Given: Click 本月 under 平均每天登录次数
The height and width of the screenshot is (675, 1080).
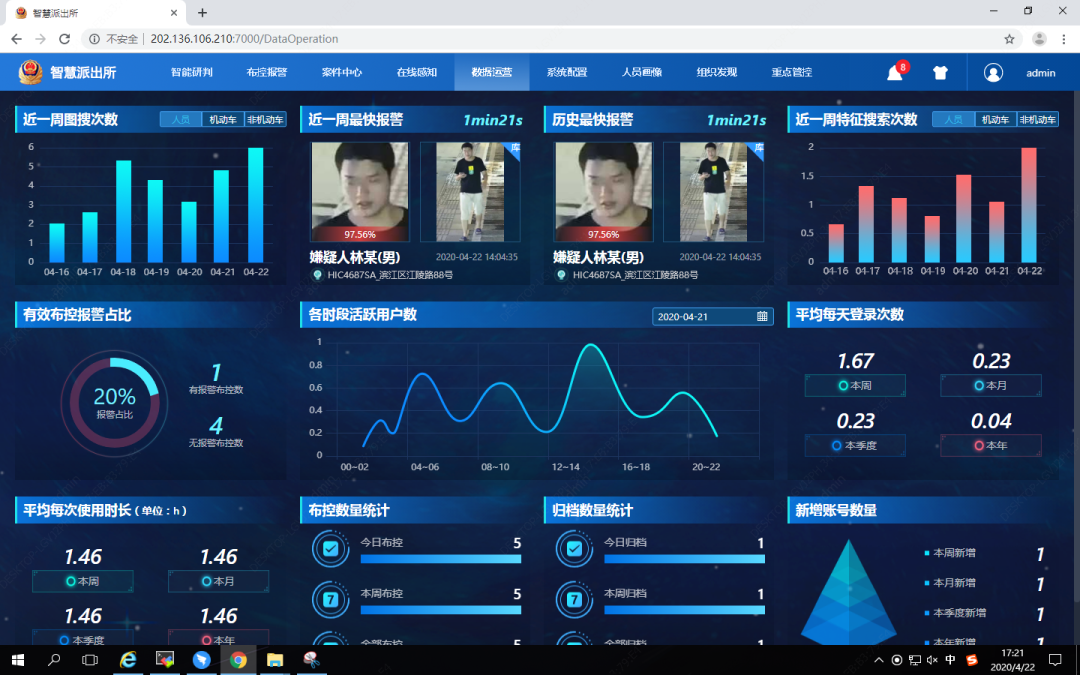Looking at the screenshot, I should click(990, 386).
